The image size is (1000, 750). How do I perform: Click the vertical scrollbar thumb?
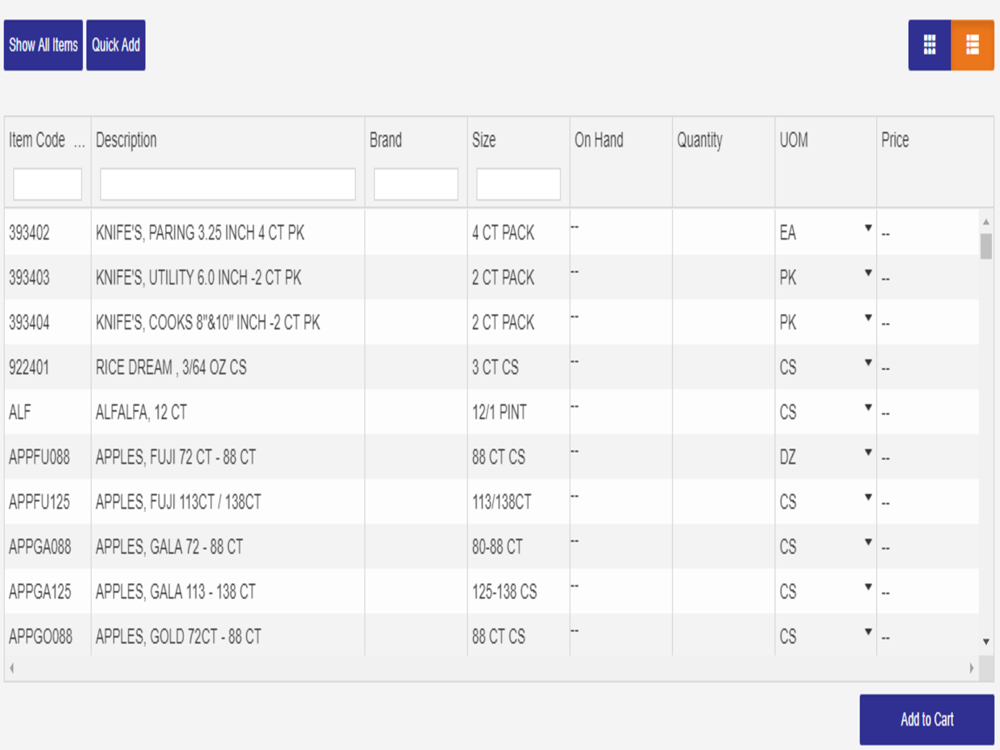coord(986,246)
